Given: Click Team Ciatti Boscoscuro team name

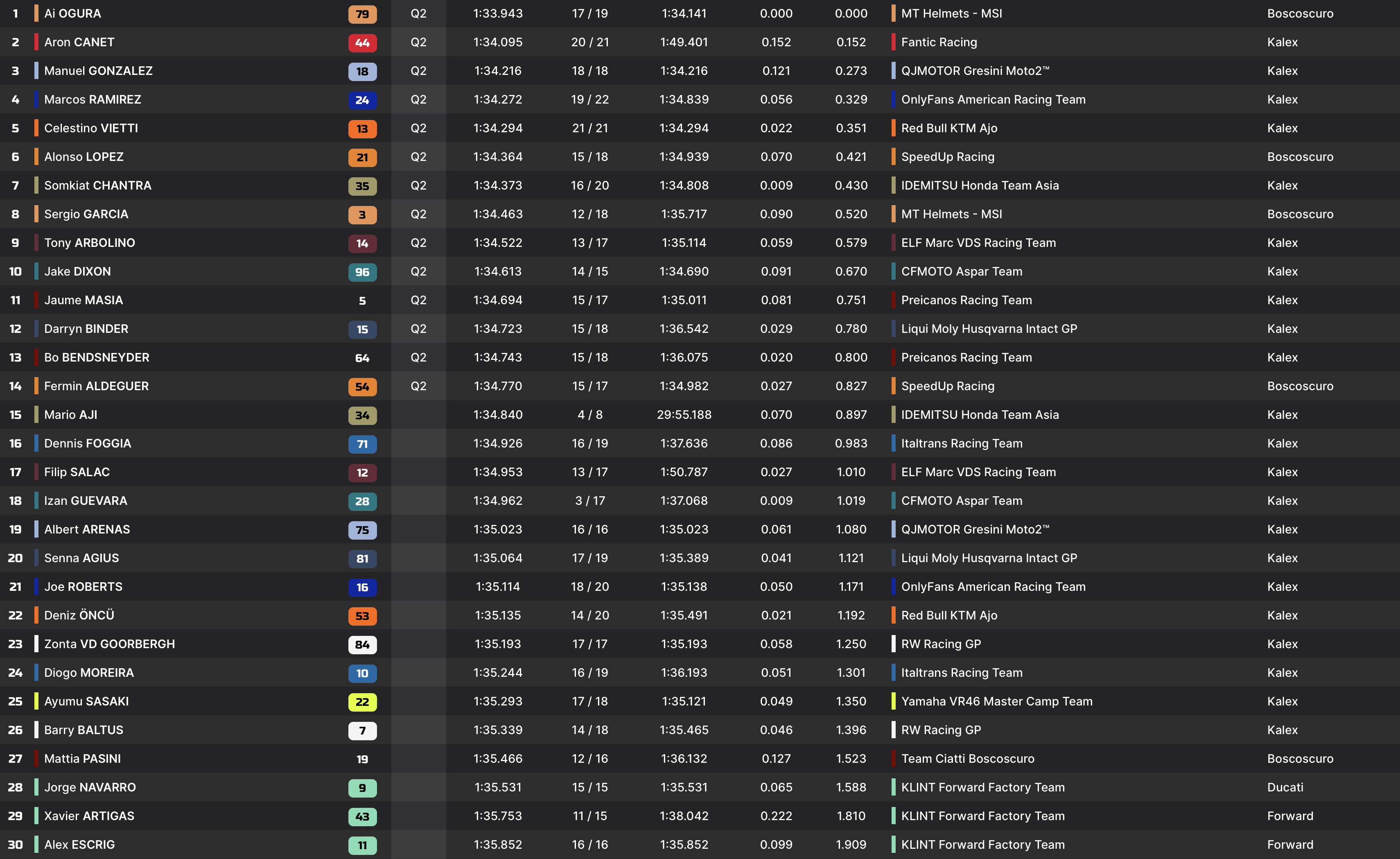Looking at the screenshot, I should point(968,759).
